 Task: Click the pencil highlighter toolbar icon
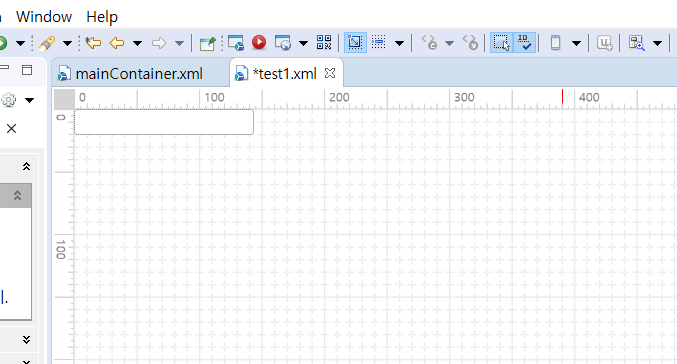(x=47, y=43)
